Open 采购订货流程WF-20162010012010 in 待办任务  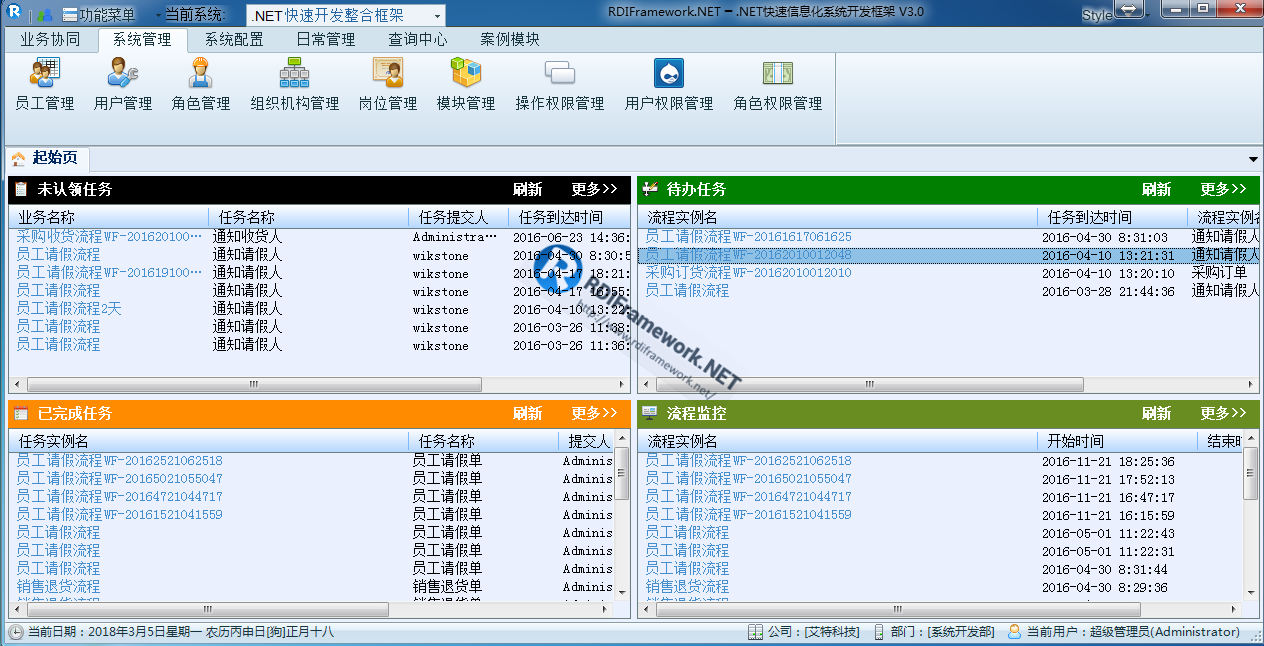click(748, 273)
